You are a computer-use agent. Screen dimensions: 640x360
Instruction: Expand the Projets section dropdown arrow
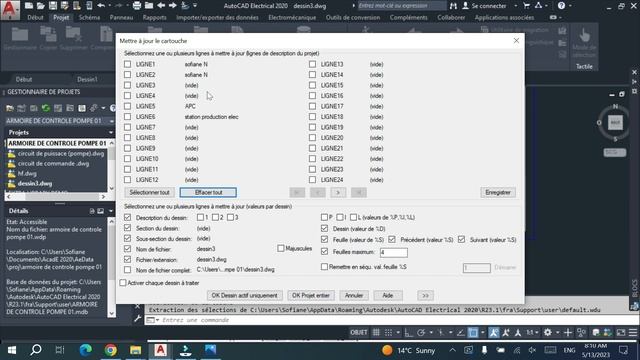111,133
